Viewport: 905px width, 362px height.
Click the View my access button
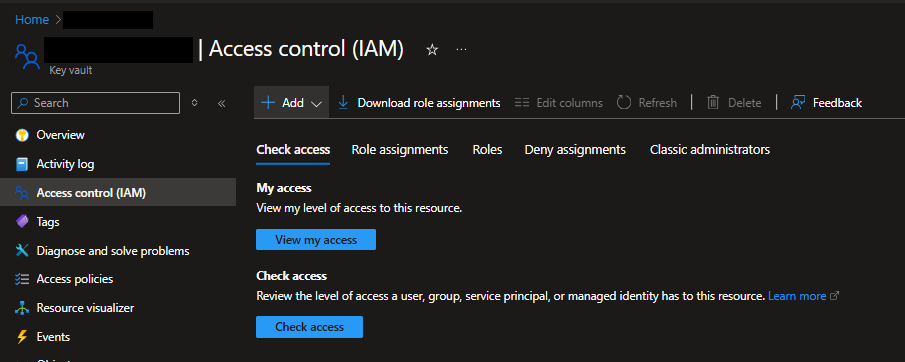316,240
